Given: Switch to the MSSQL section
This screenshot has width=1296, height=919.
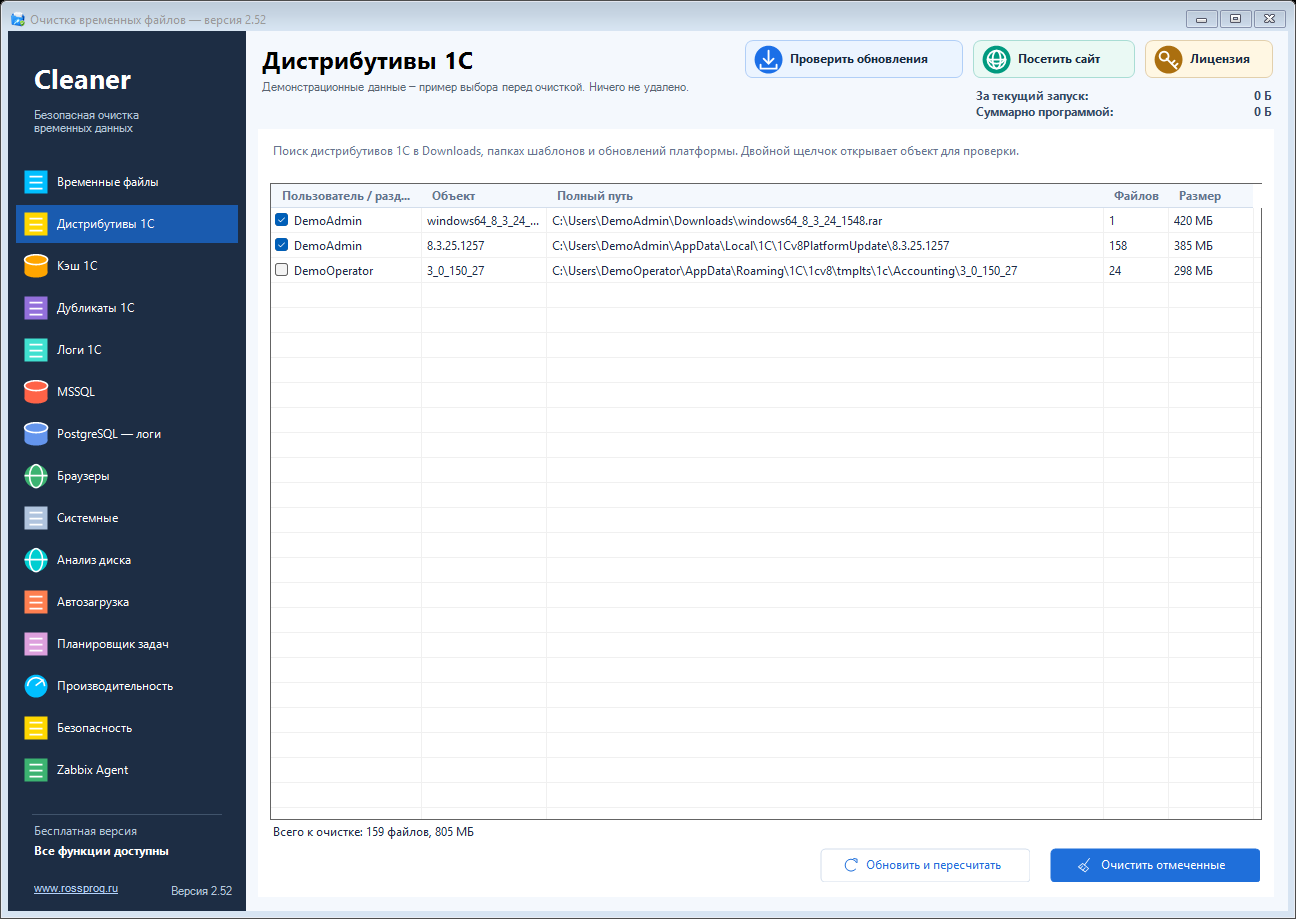Looking at the screenshot, I should [x=127, y=392].
